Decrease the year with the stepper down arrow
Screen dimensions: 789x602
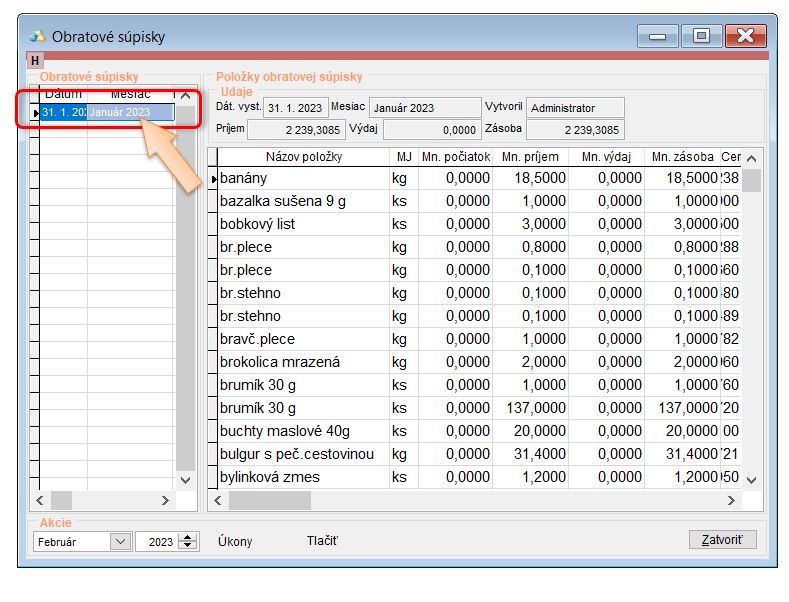(189, 546)
